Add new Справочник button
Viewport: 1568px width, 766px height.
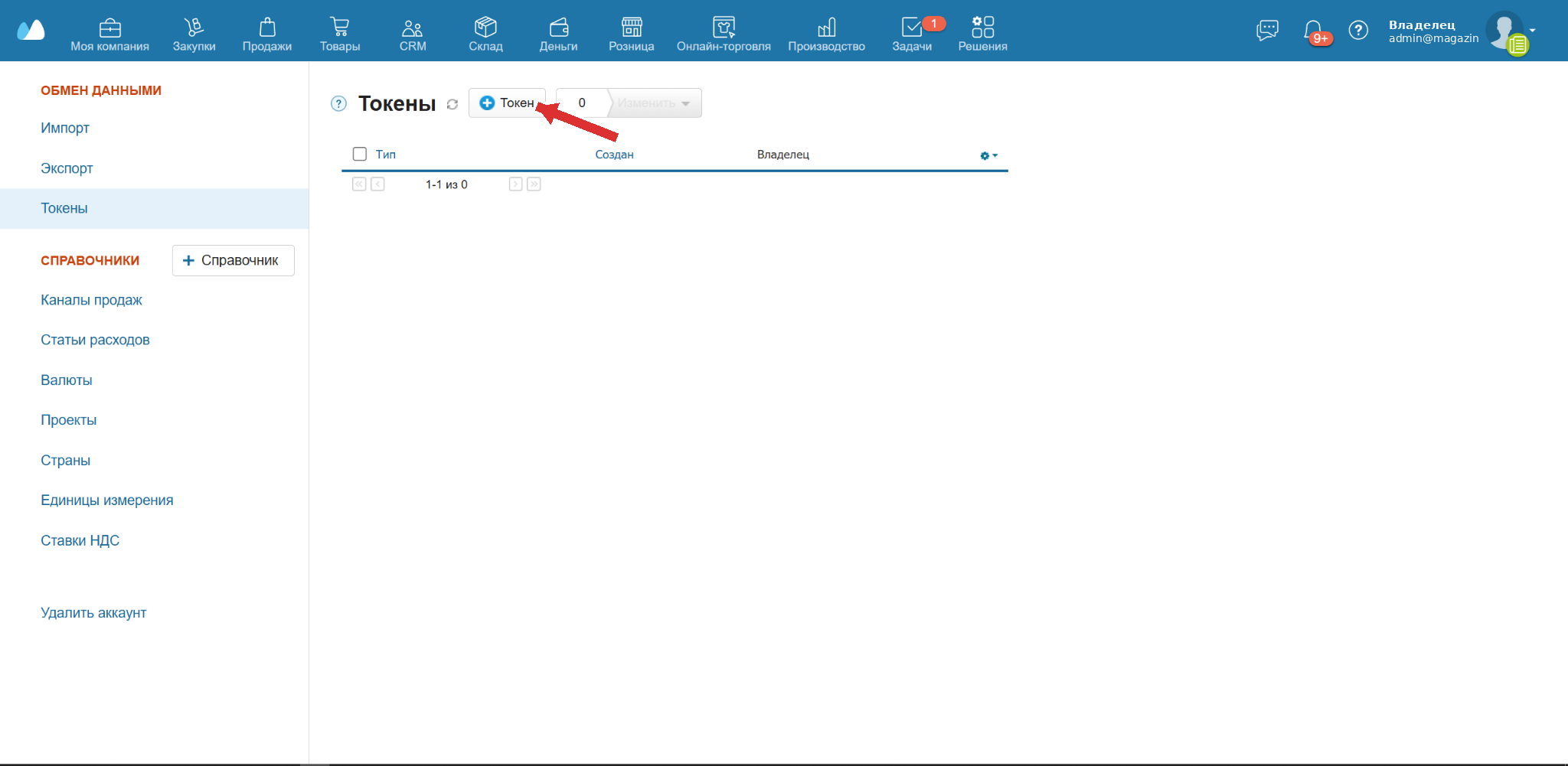point(233,260)
